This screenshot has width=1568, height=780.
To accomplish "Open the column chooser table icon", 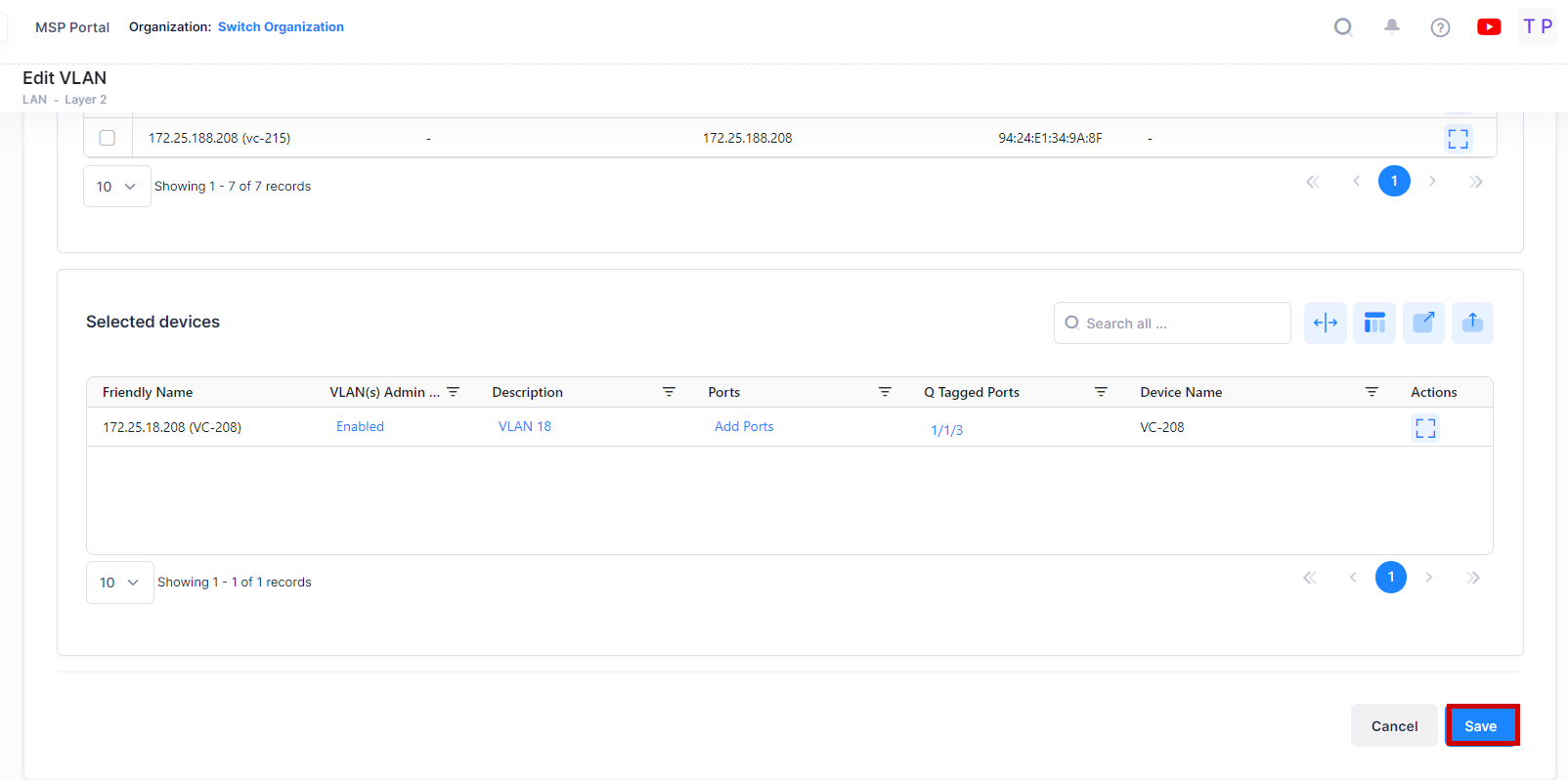I will pyautogui.click(x=1374, y=323).
